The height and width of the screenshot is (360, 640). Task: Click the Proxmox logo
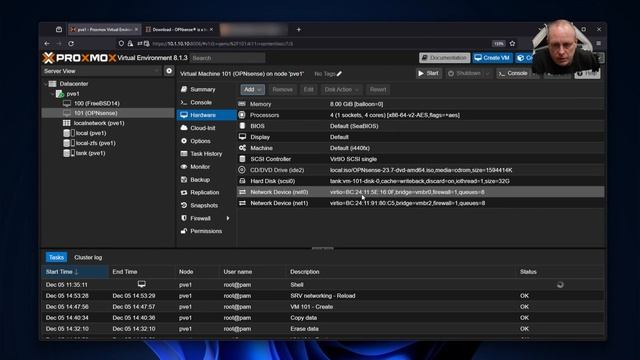click(79, 58)
